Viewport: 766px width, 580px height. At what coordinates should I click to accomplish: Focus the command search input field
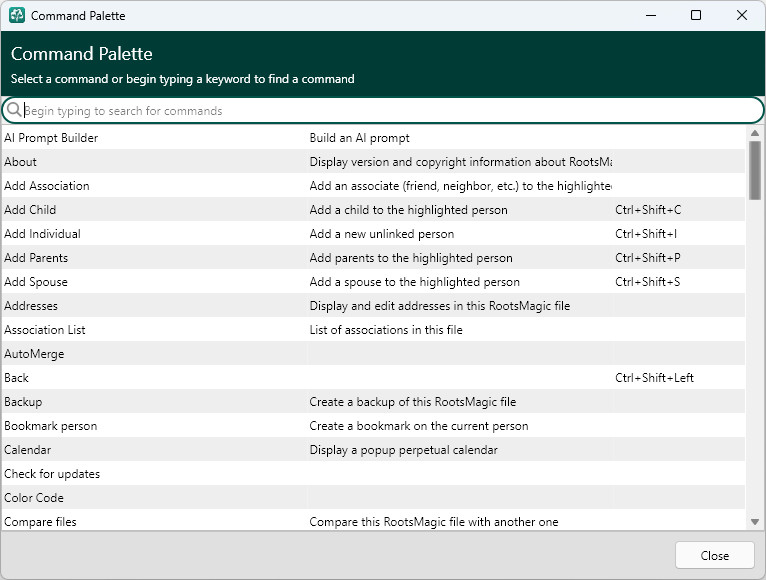(383, 110)
